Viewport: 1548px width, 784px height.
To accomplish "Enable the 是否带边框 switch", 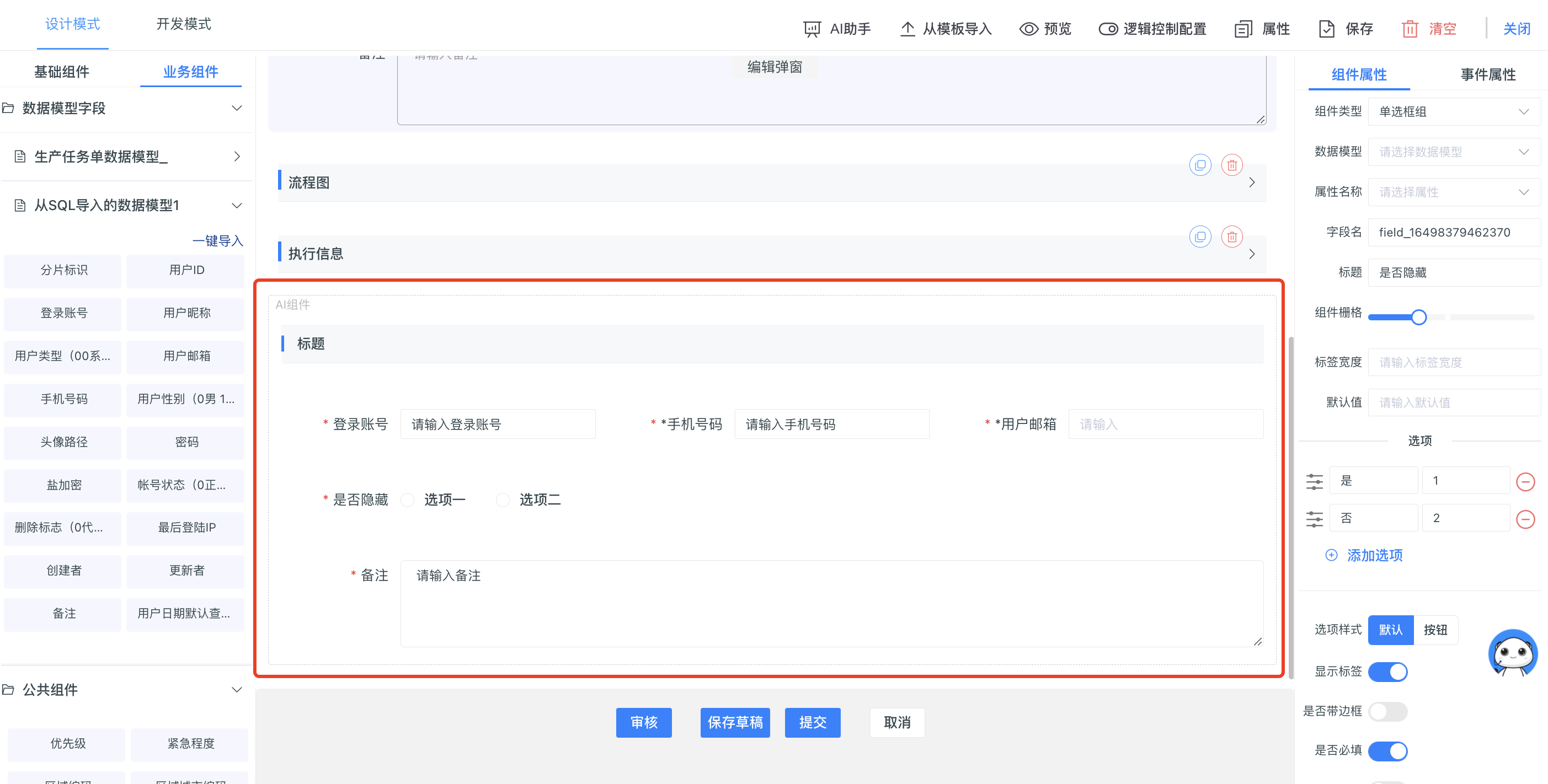I will 1387,711.
